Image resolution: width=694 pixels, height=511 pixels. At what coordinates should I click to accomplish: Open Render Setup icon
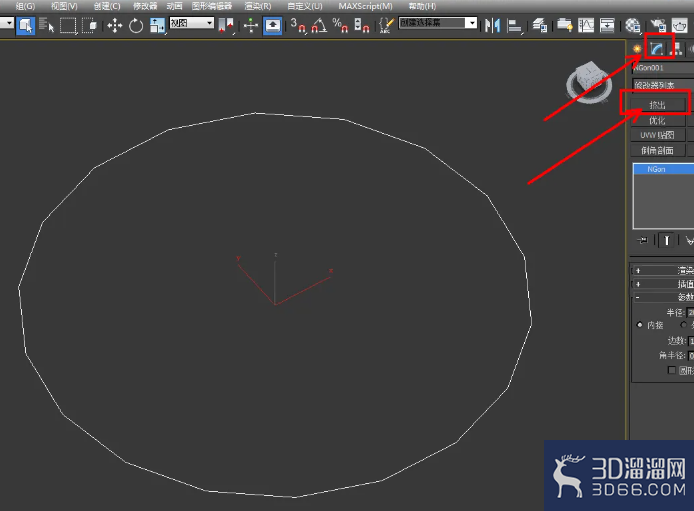pos(658,25)
